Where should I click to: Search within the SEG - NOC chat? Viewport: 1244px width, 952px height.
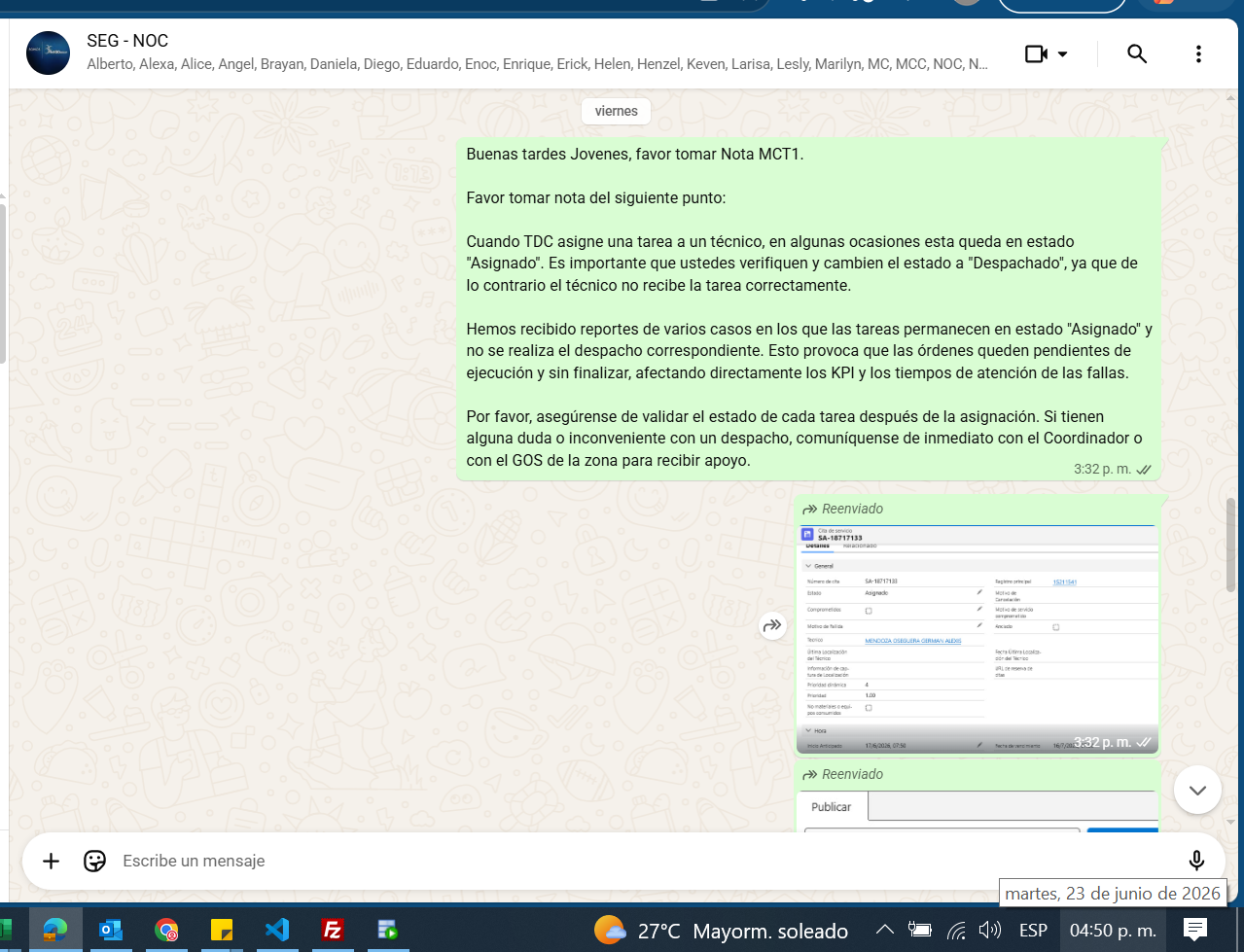[x=1137, y=54]
